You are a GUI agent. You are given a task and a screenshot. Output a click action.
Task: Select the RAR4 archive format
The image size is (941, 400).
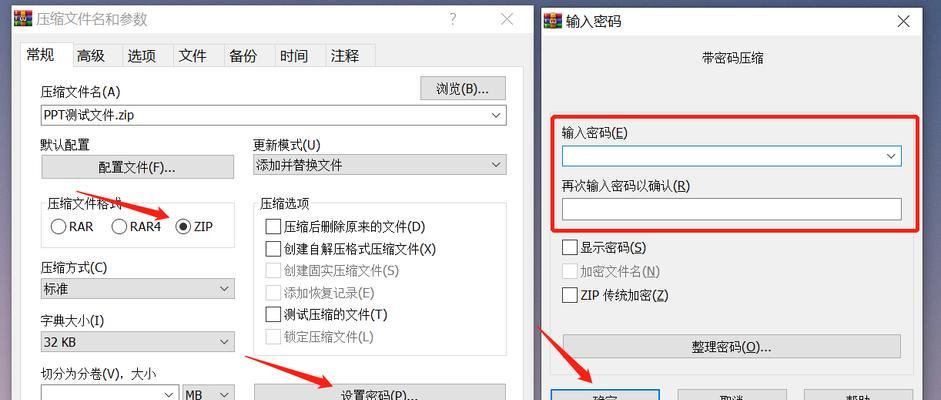coord(119,227)
